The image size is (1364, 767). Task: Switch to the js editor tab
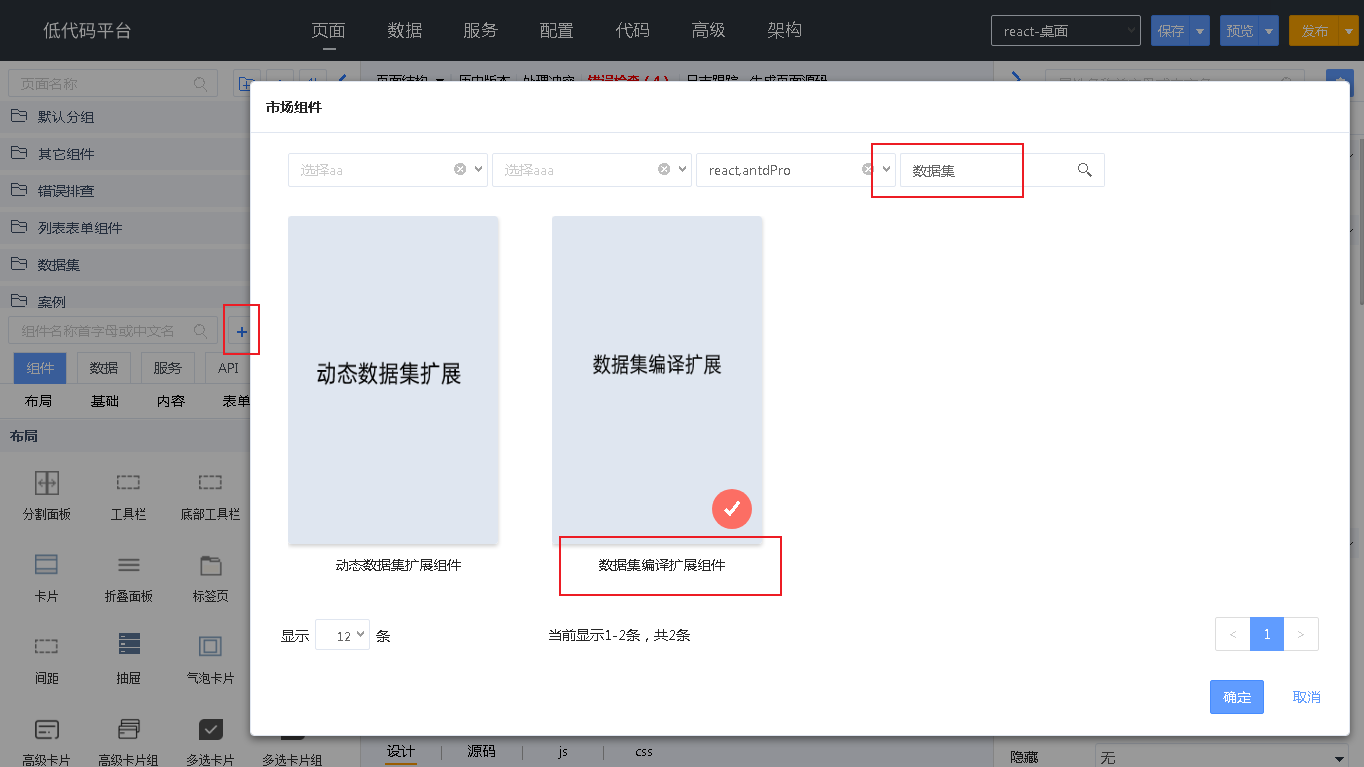[x=563, y=751]
